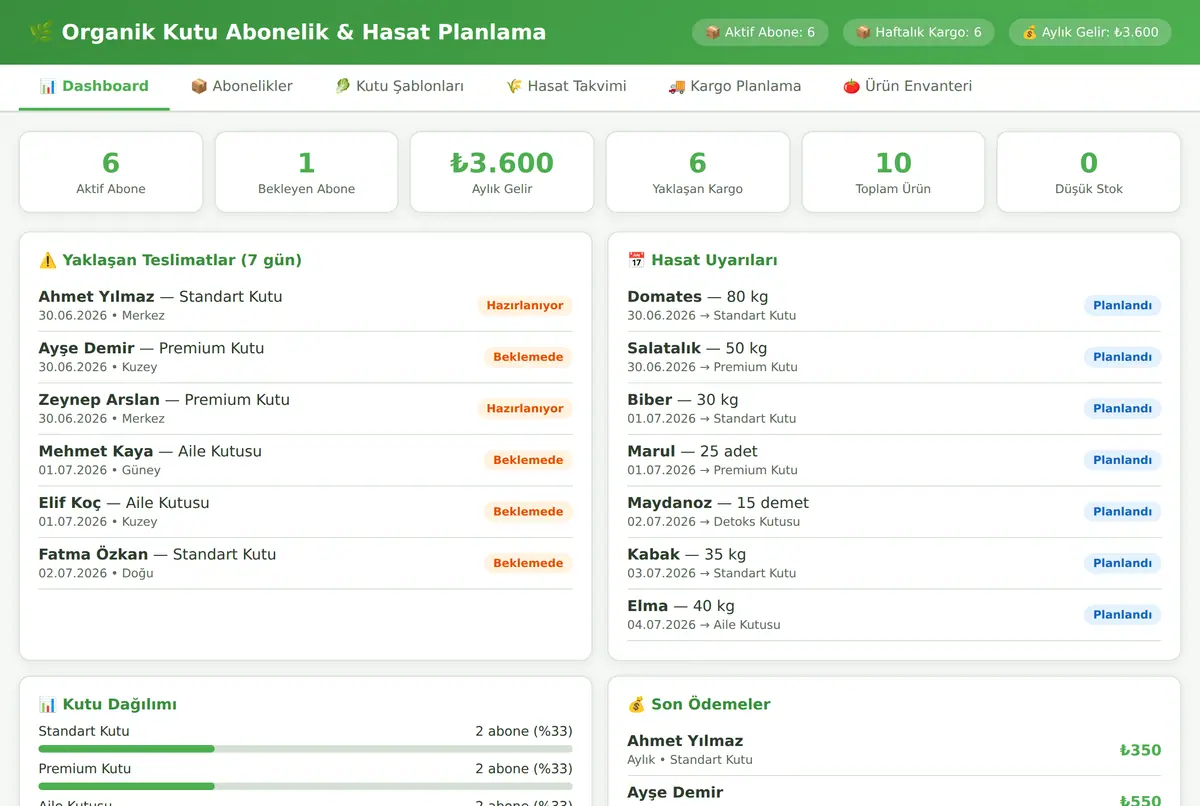Click the Aylık Gelir: ₺3.600 header badge
Viewport: 1200px width, 806px height.
coord(1090,32)
